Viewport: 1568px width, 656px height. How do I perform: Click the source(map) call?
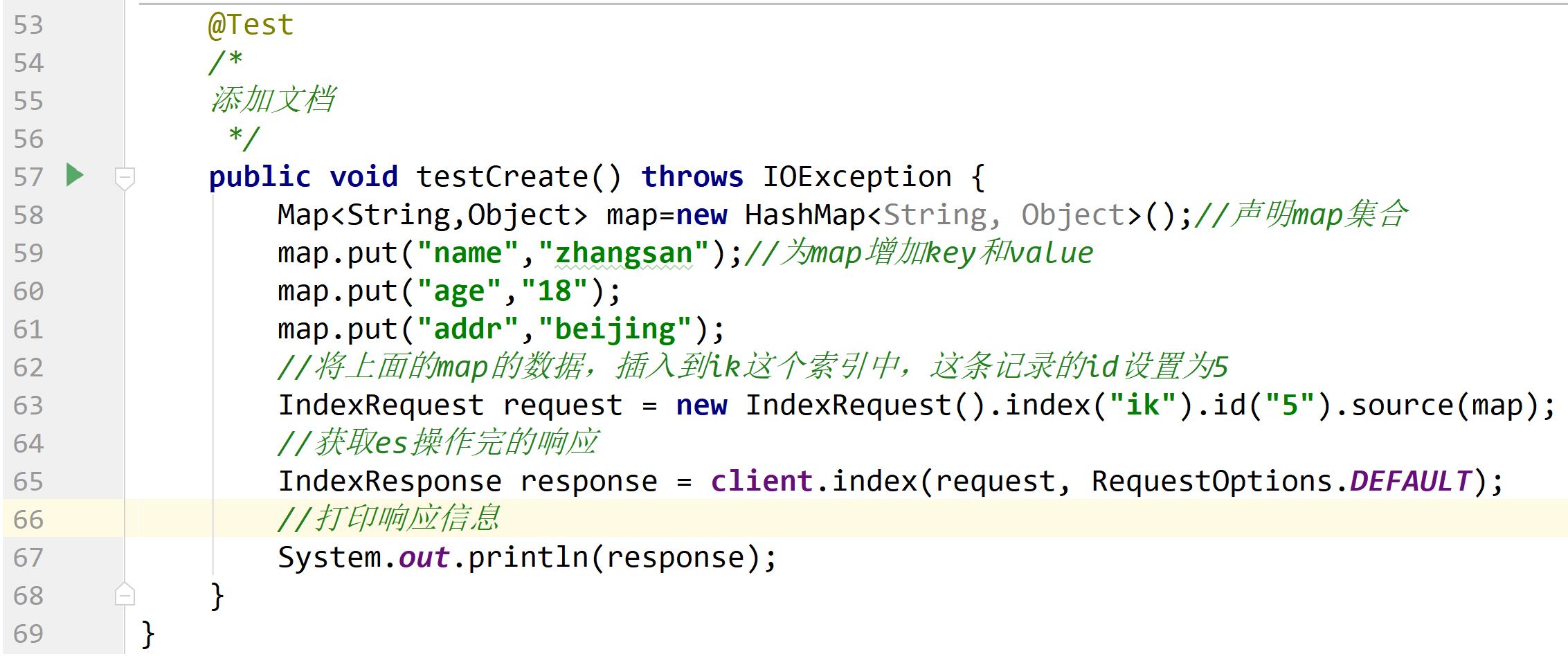tap(1445, 406)
